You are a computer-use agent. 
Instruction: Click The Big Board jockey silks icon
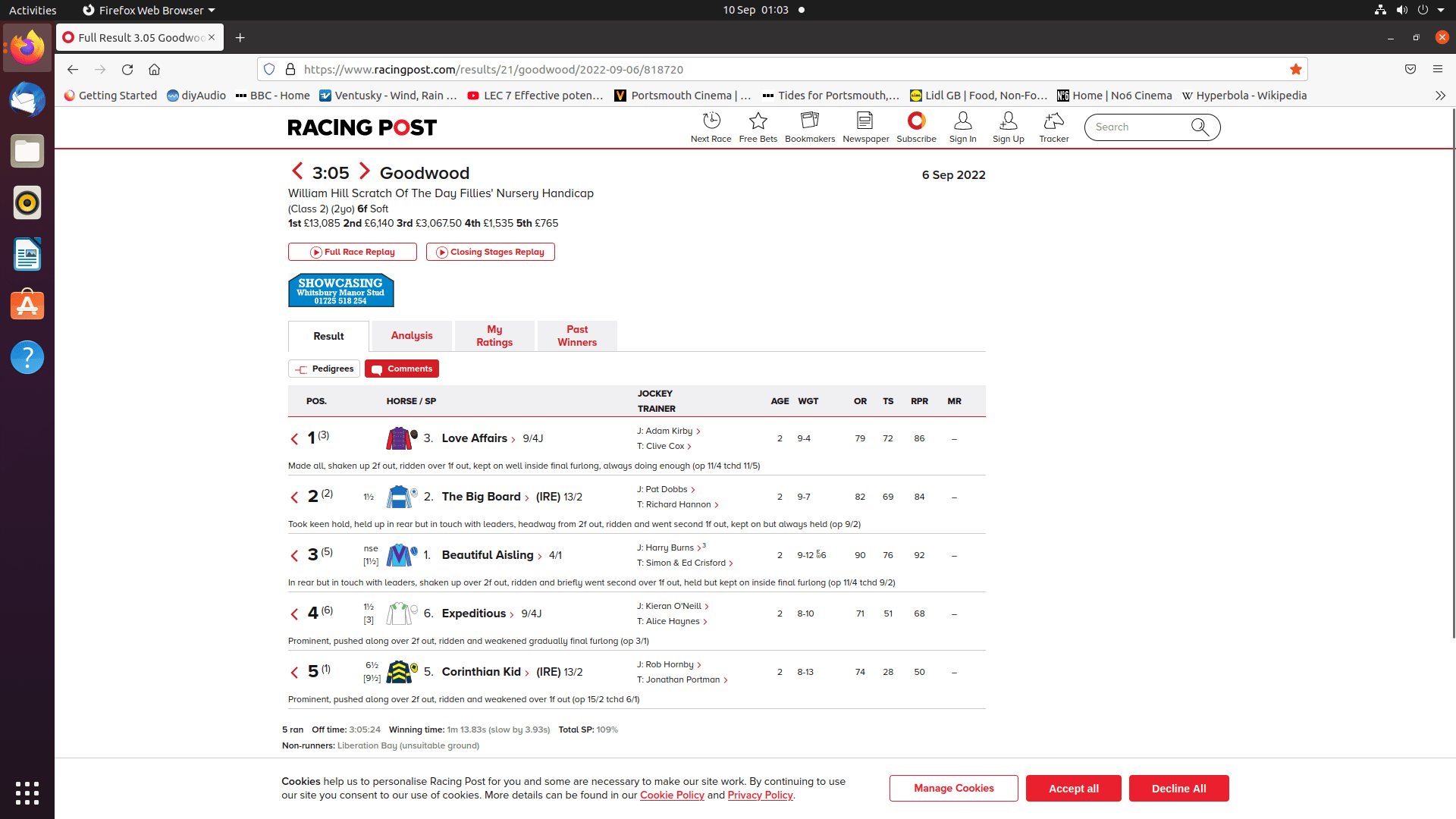point(401,497)
